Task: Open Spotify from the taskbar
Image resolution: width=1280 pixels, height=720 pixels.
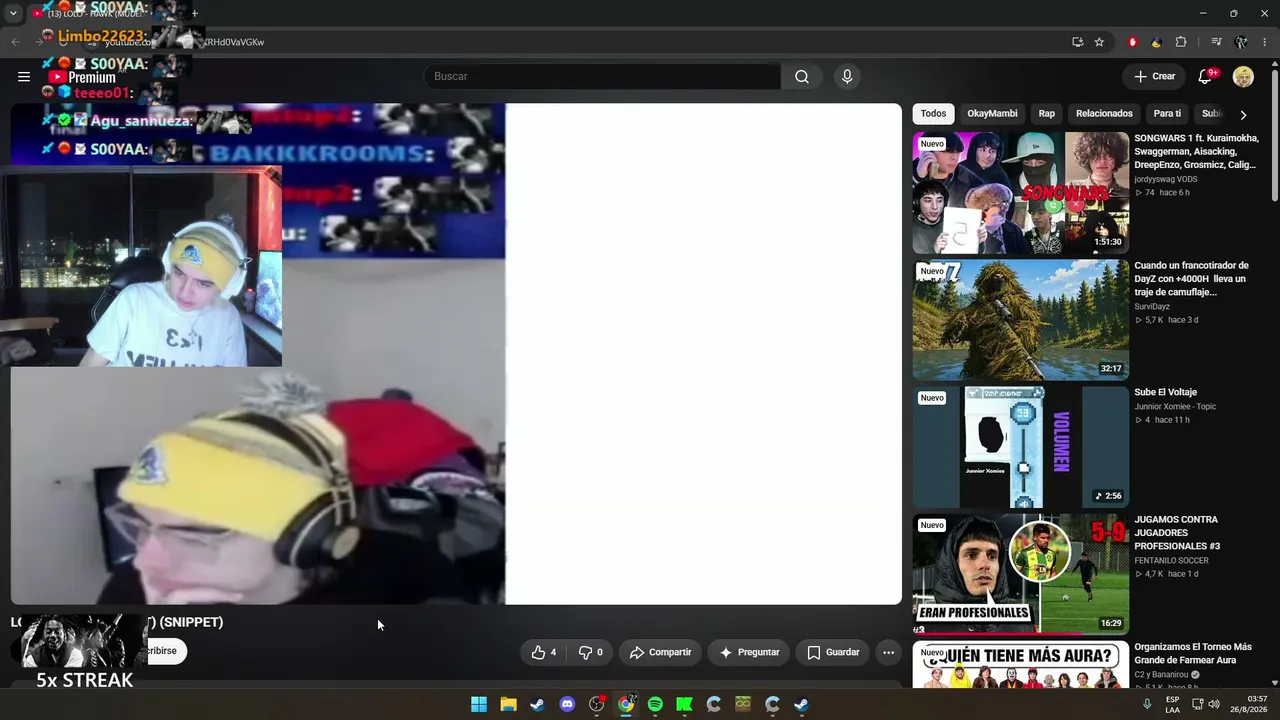Action: pos(655,704)
